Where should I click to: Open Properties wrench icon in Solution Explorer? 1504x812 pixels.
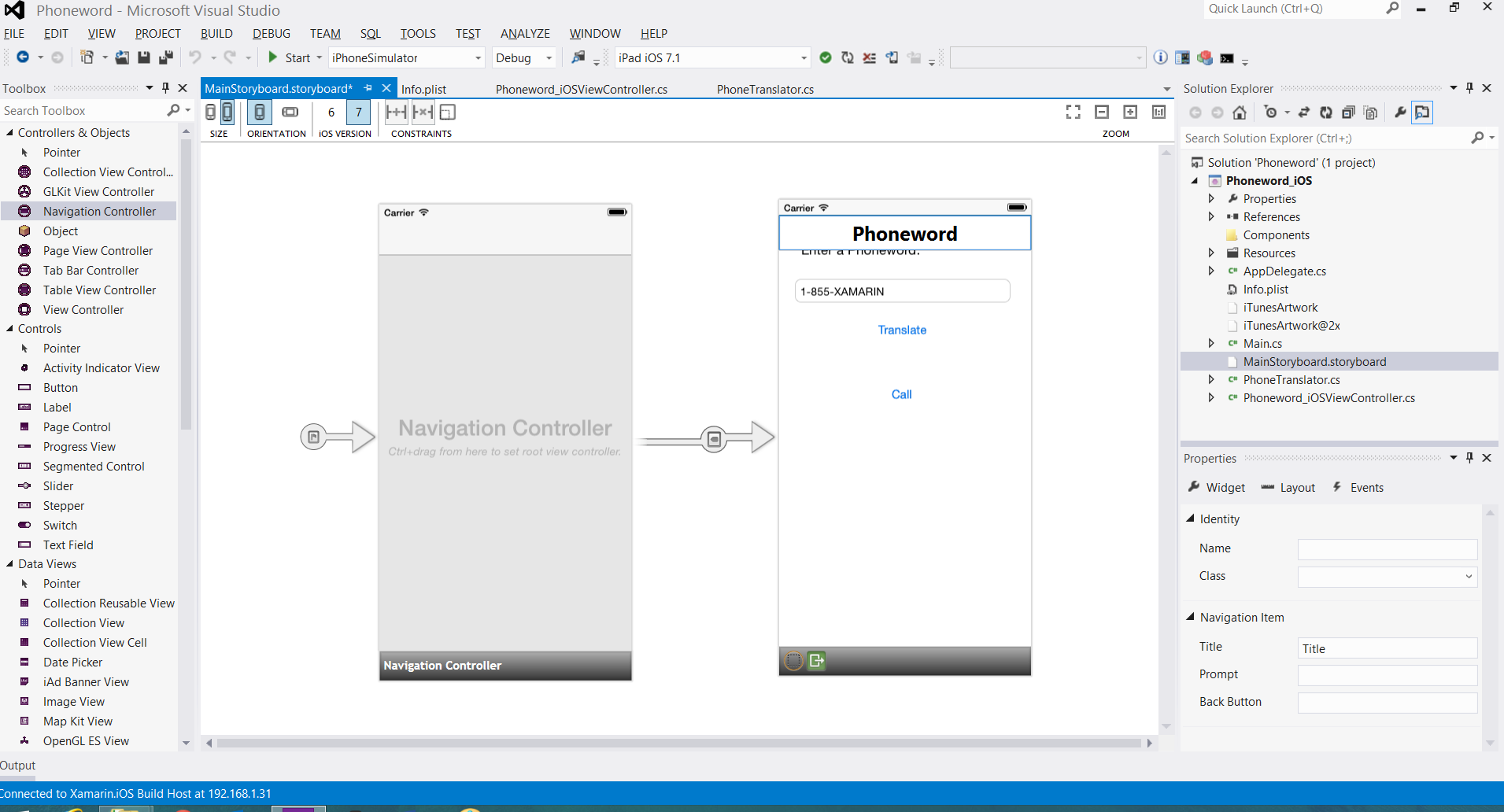1400,113
